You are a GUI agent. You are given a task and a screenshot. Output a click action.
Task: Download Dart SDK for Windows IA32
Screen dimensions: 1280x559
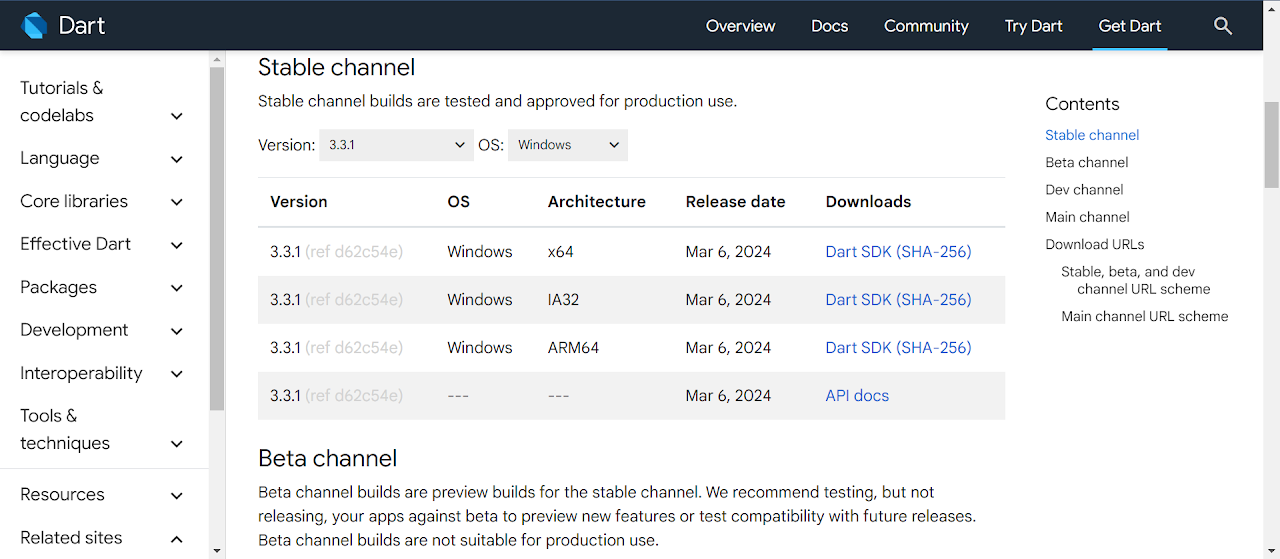[x=898, y=300]
